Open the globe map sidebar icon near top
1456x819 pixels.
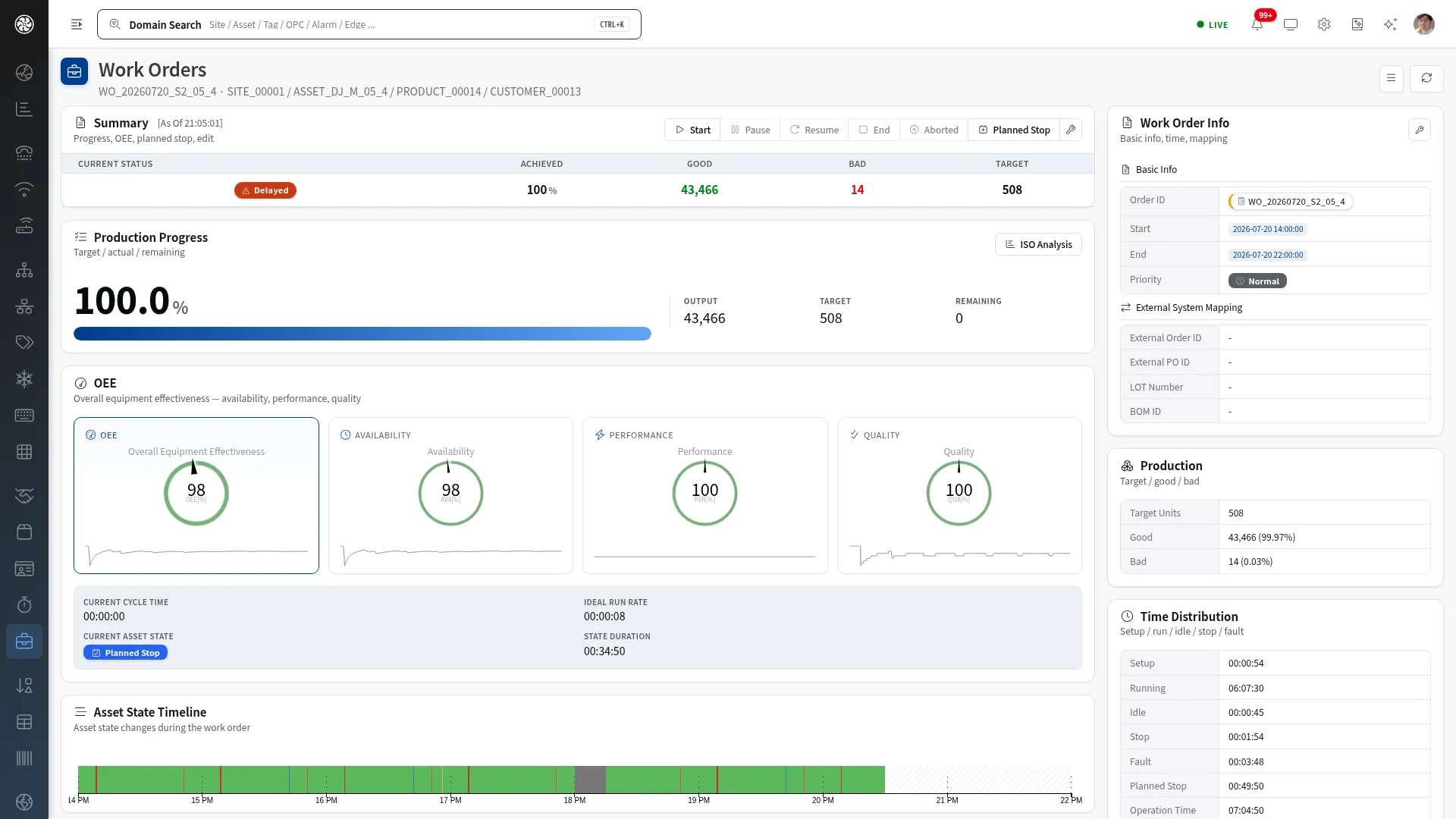click(24, 73)
